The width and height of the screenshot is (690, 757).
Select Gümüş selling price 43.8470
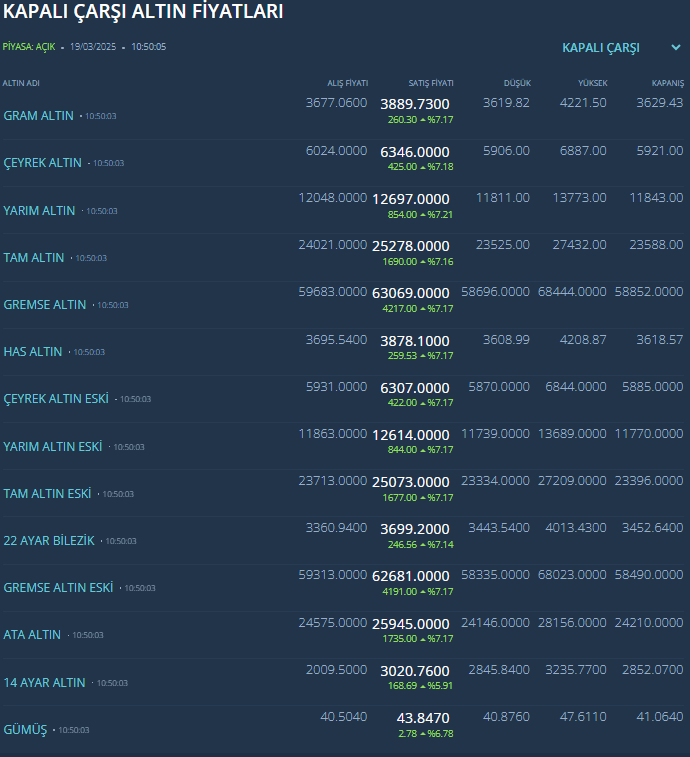click(x=423, y=718)
